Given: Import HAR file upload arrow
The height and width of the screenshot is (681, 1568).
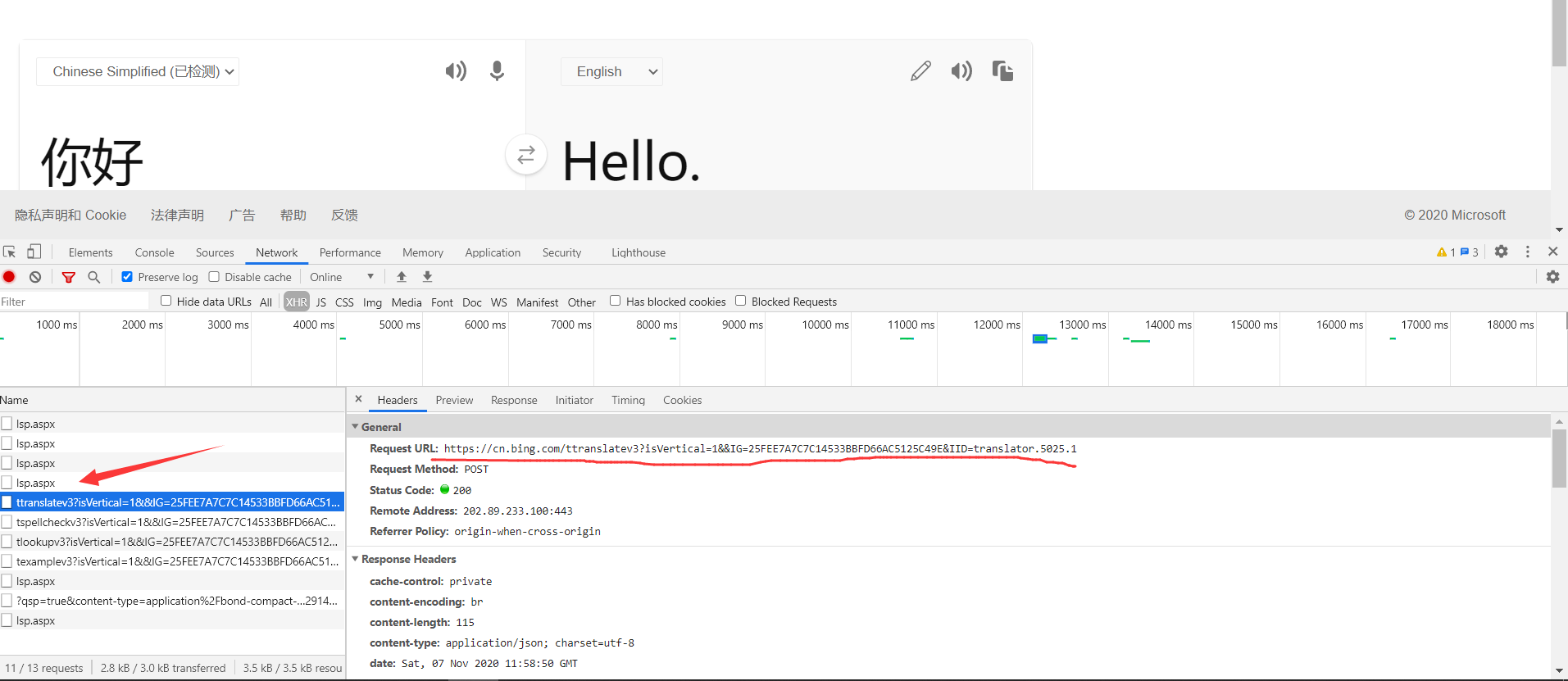Looking at the screenshot, I should point(402,277).
